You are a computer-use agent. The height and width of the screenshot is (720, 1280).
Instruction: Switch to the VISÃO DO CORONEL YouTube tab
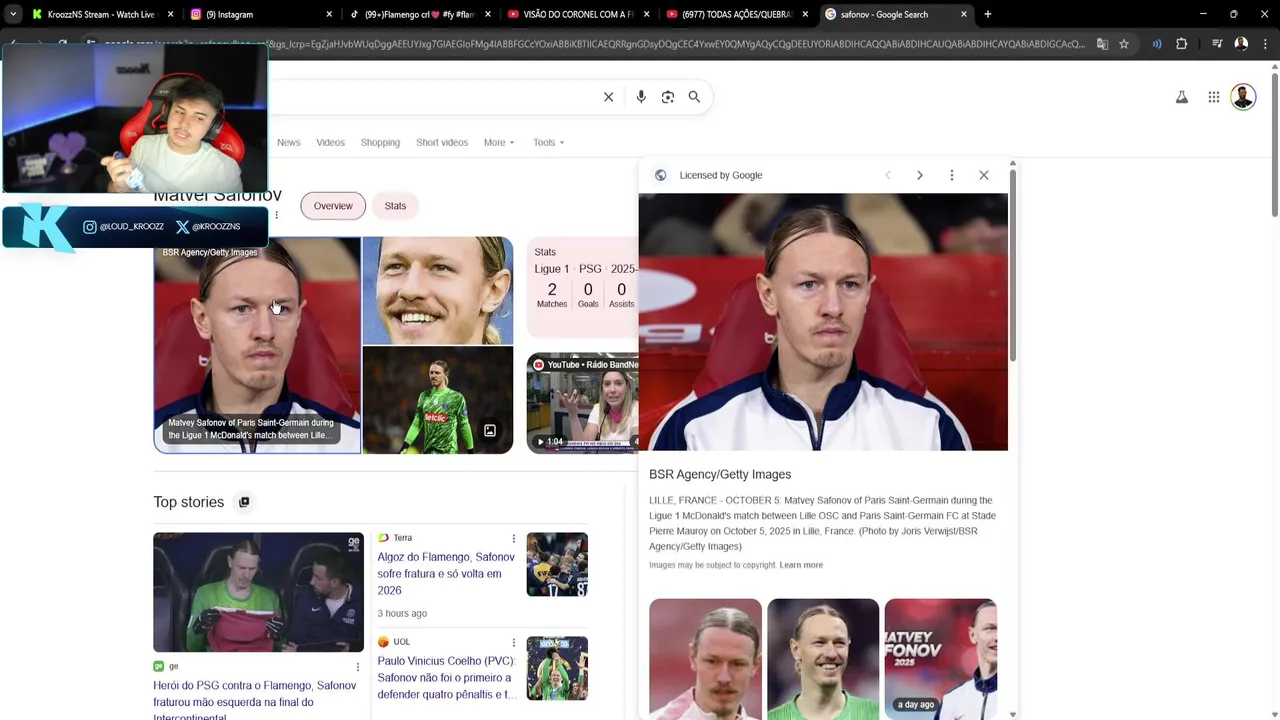[x=578, y=14]
